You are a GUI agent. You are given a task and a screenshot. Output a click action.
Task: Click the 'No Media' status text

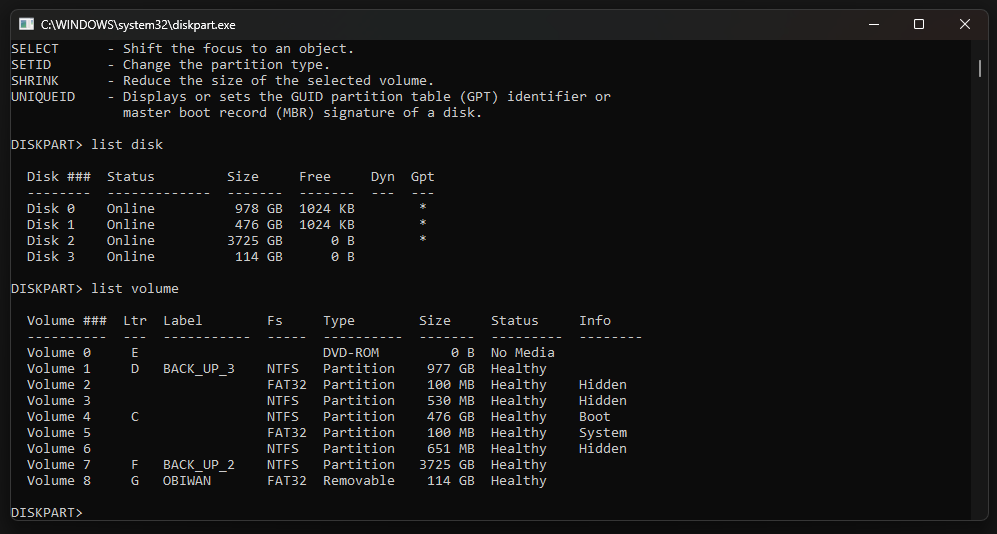pyautogui.click(x=523, y=353)
